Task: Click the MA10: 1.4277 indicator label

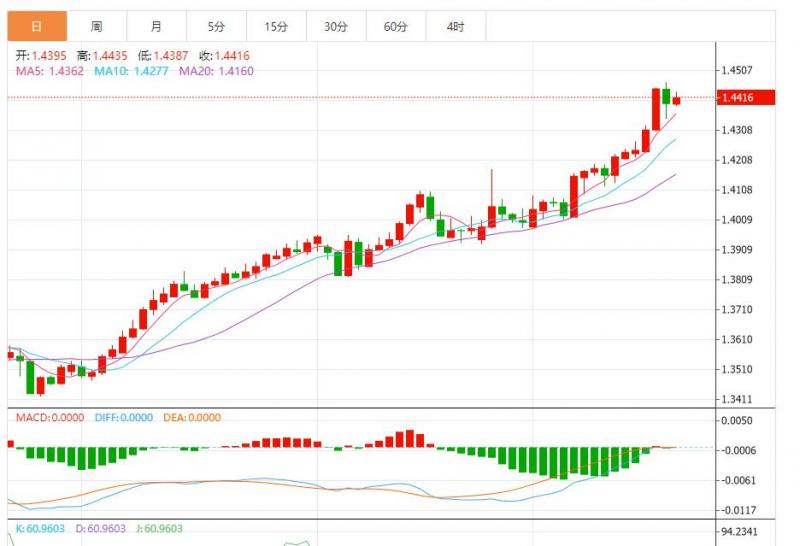Action: coord(131,71)
